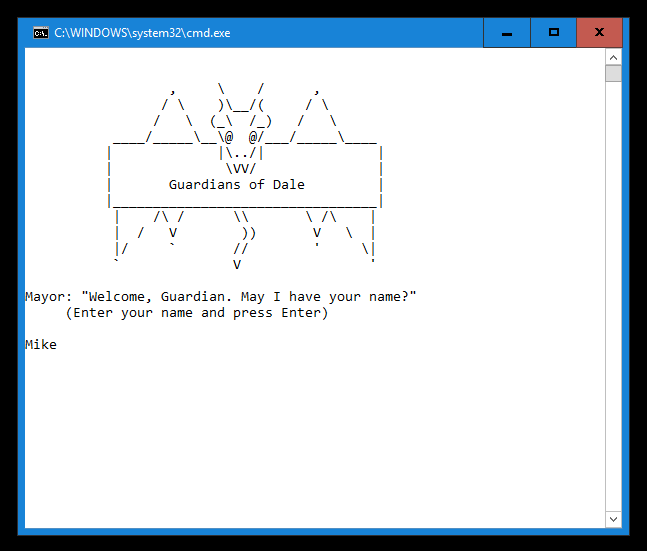The image size is (647, 551).
Task: Click the title text C:\WINDOWS\system32\cmd.exe
Action: tap(142, 33)
